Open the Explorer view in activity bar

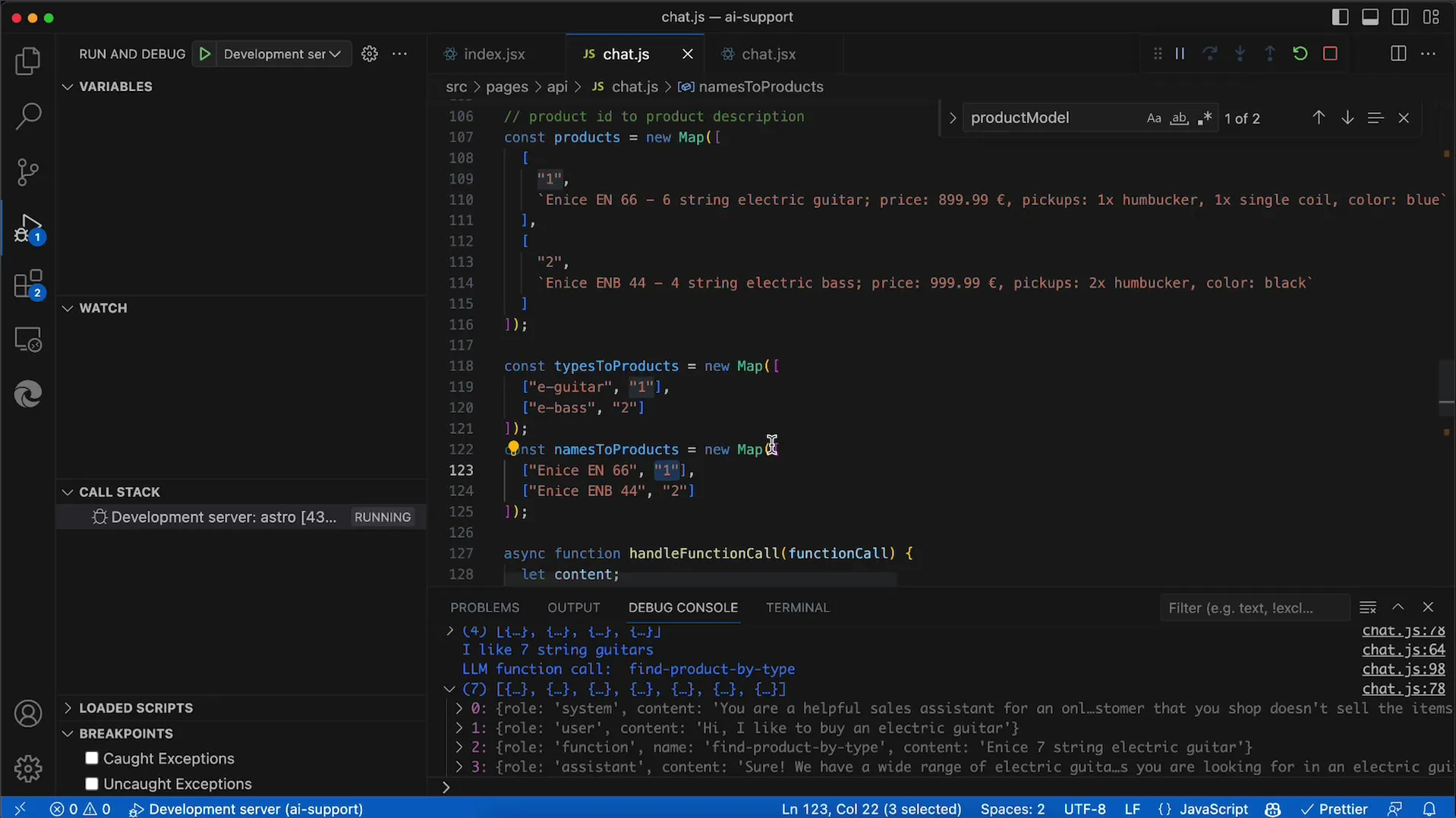click(28, 61)
